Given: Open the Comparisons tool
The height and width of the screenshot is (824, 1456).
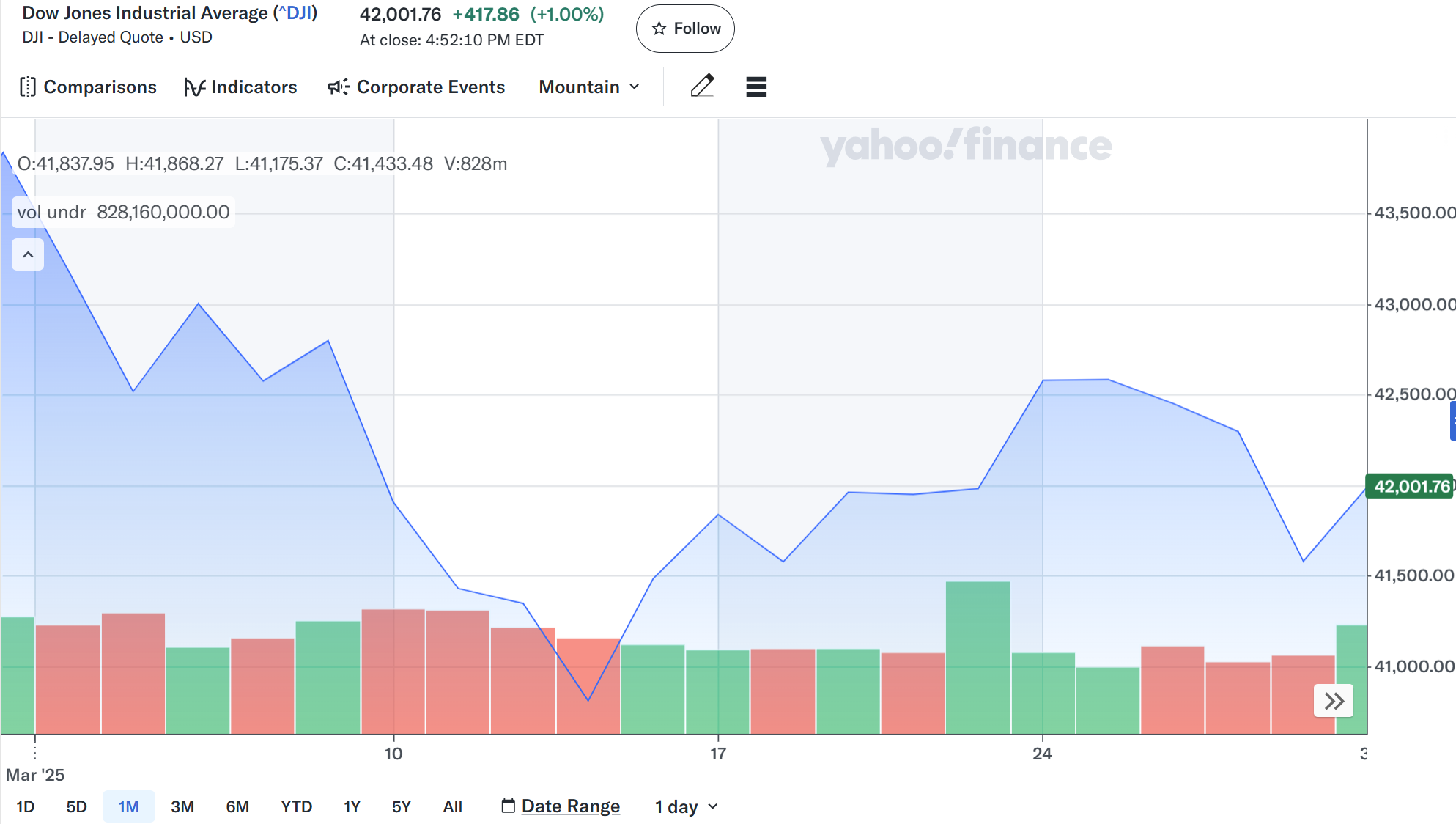Looking at the screenshot, I should [x=88, y=87].
